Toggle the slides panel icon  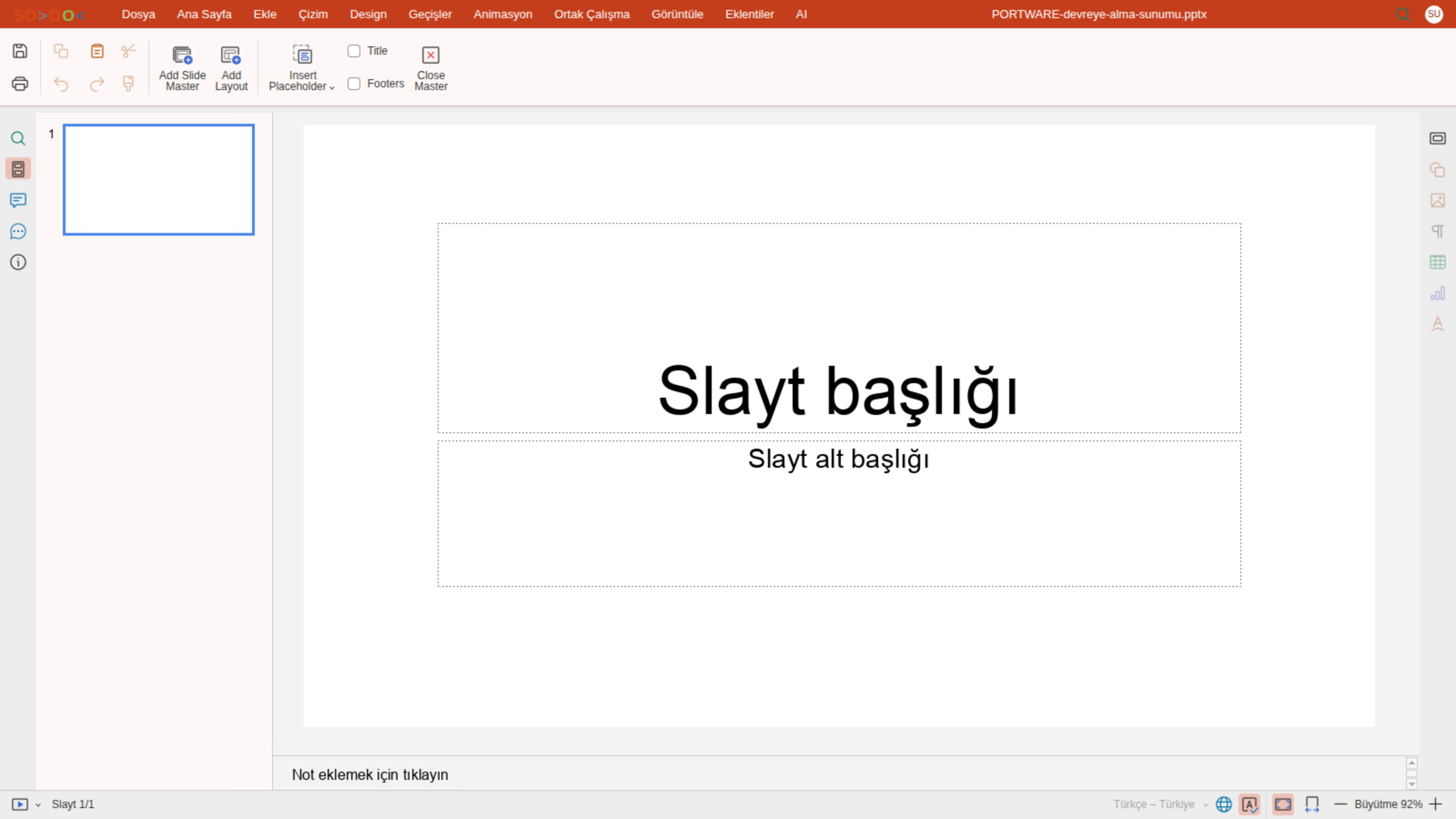(18, 169)
